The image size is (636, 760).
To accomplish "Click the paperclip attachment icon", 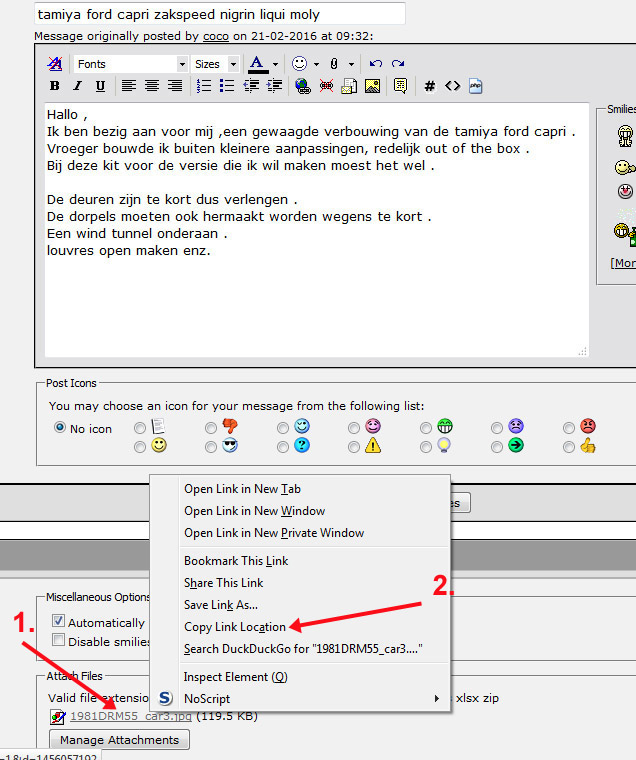I will [x=334, y=63].
